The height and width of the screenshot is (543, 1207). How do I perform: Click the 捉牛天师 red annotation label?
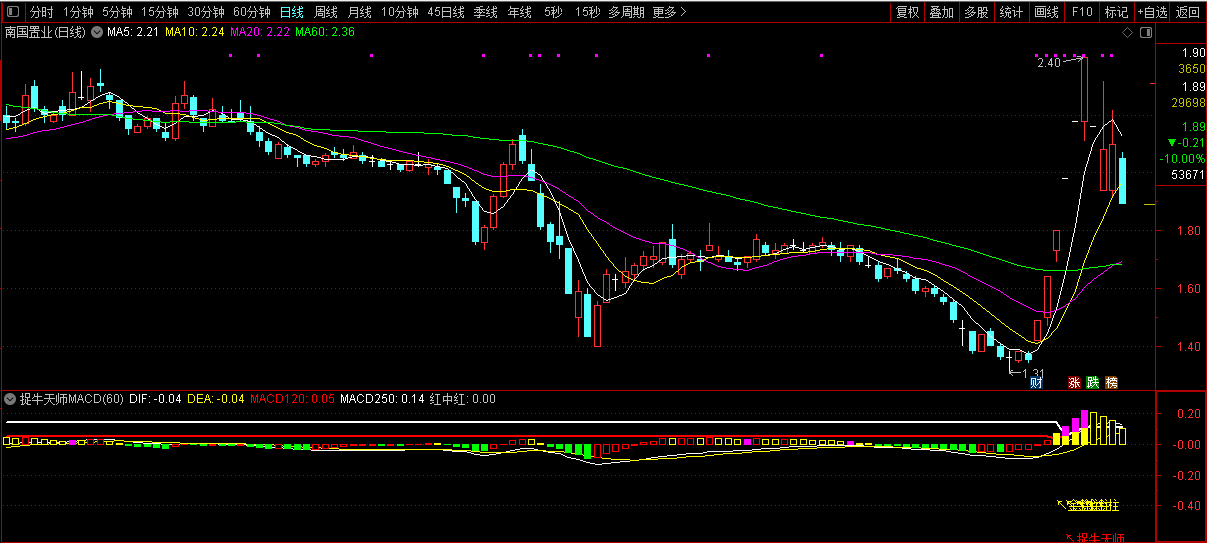click(1100, 538)
